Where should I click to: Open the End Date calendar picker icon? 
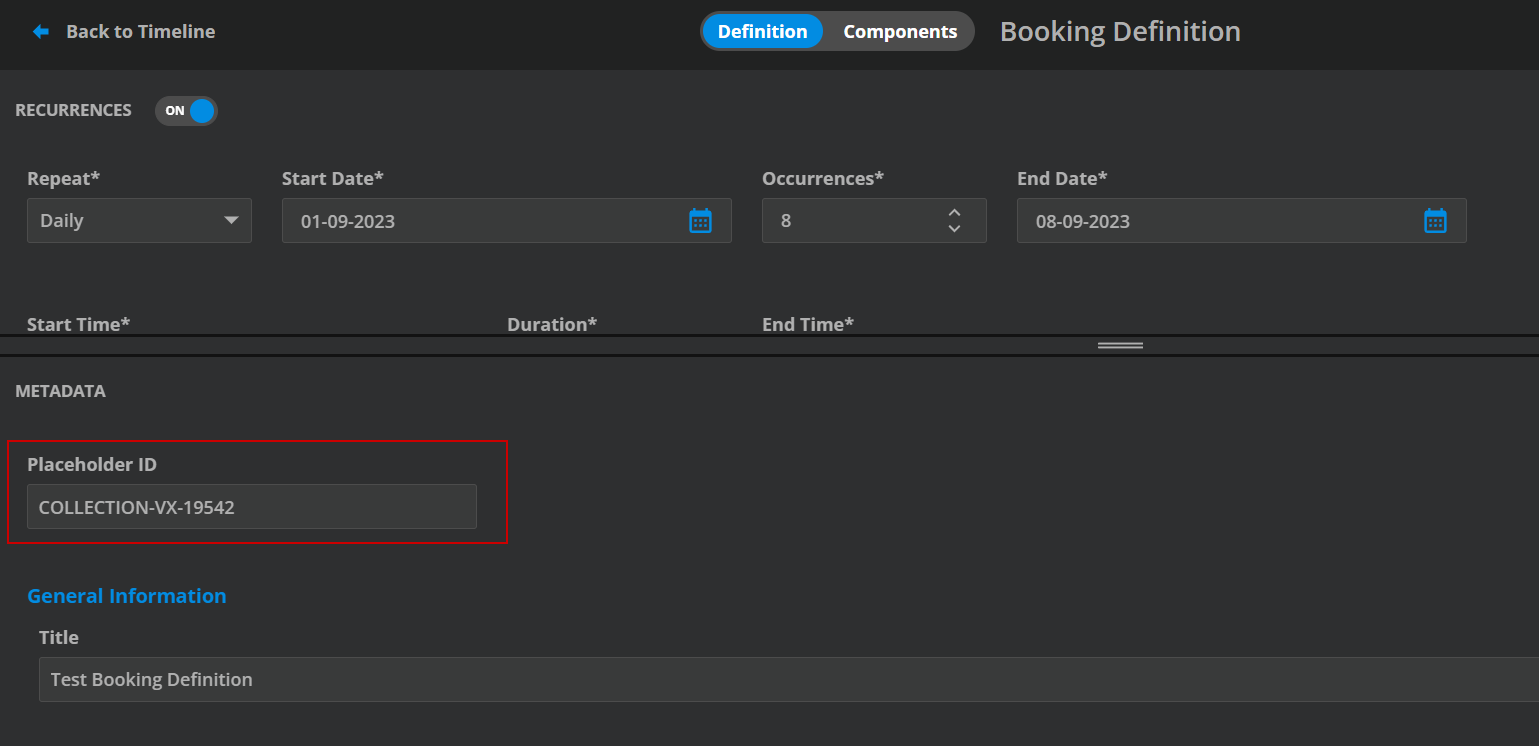1435,221
